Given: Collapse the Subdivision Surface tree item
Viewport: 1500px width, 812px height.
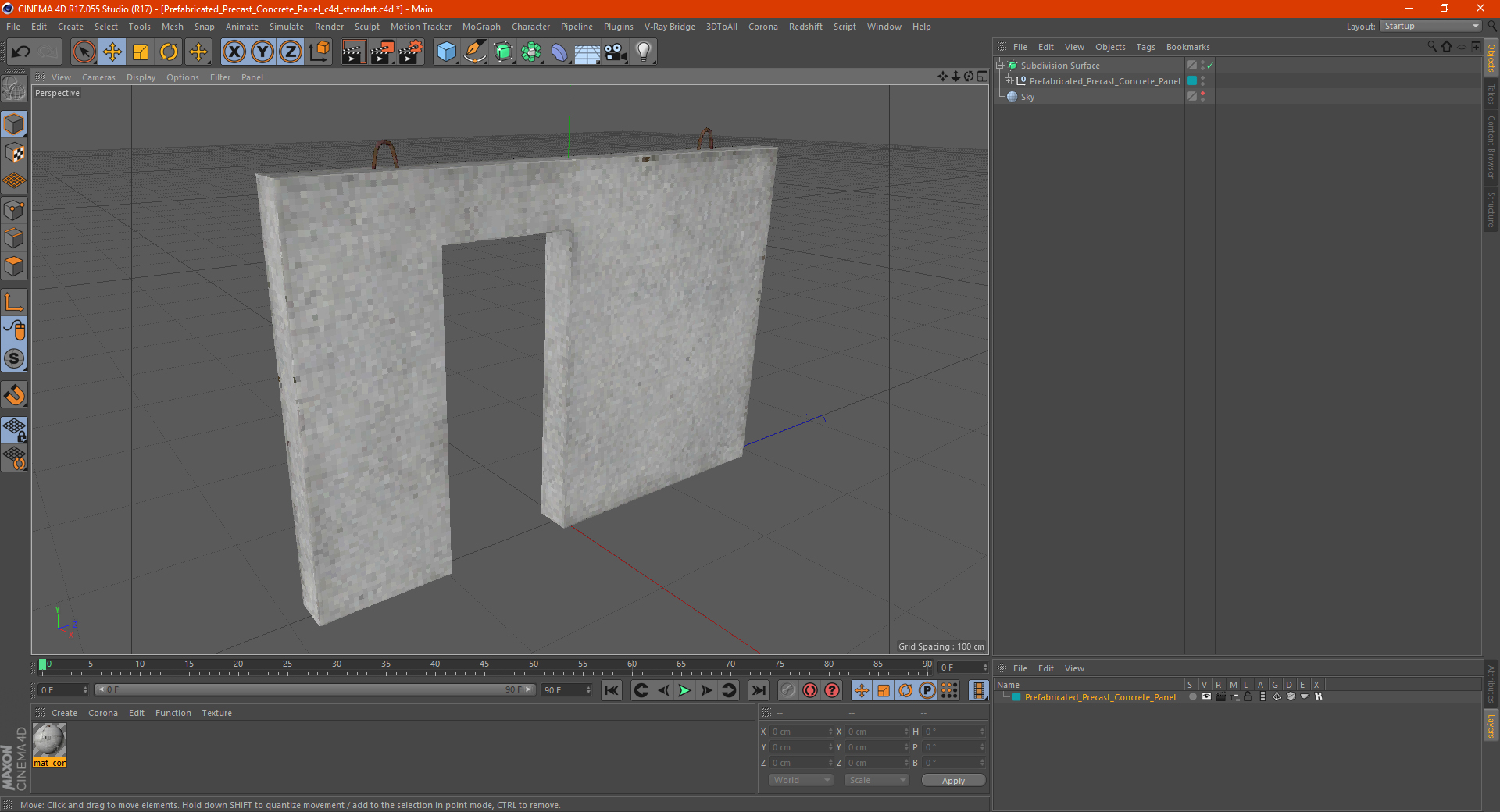Looking at the screenshot, I should (999, 66).
